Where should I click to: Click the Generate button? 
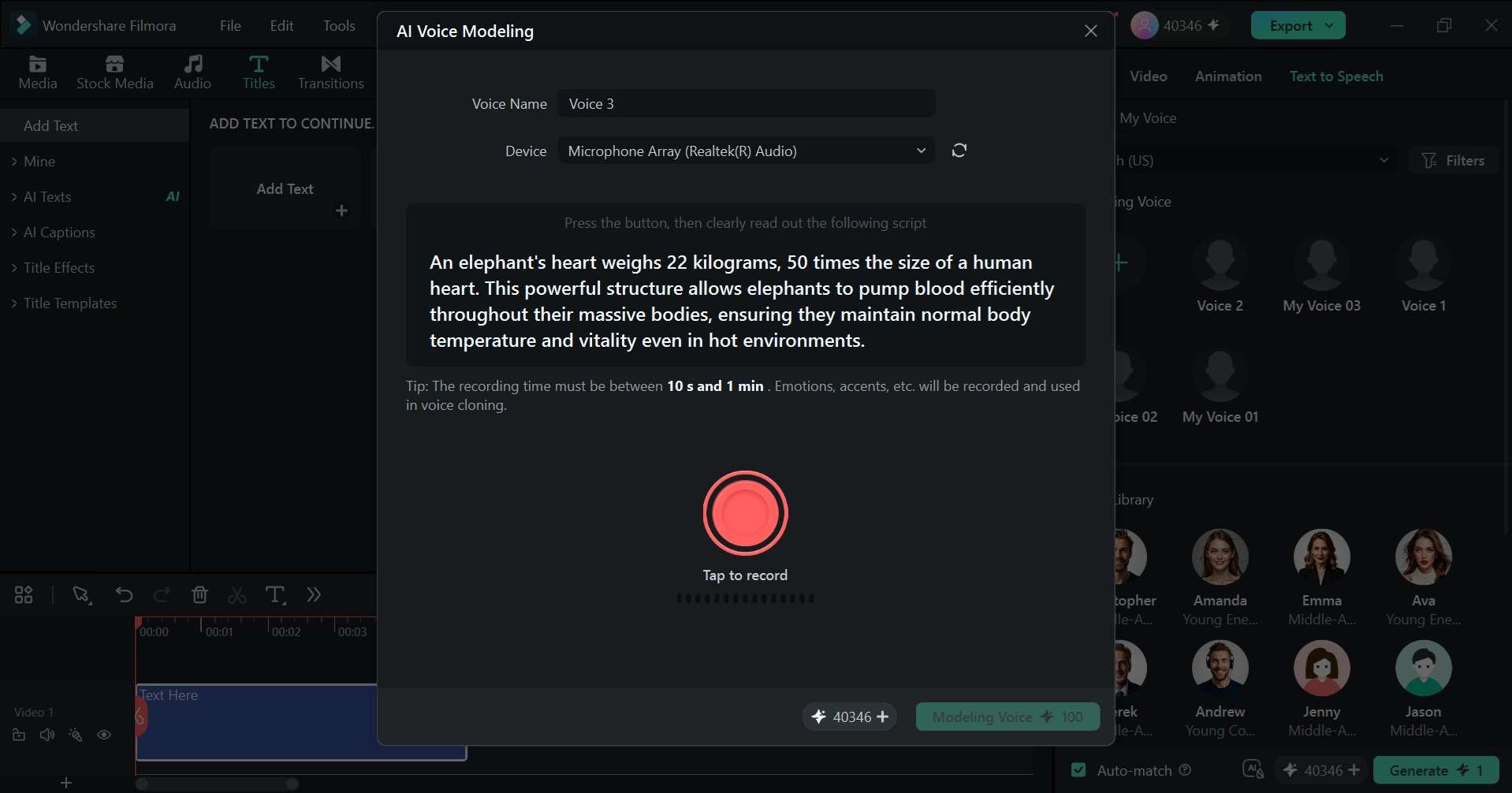[x=1436, y=770]
